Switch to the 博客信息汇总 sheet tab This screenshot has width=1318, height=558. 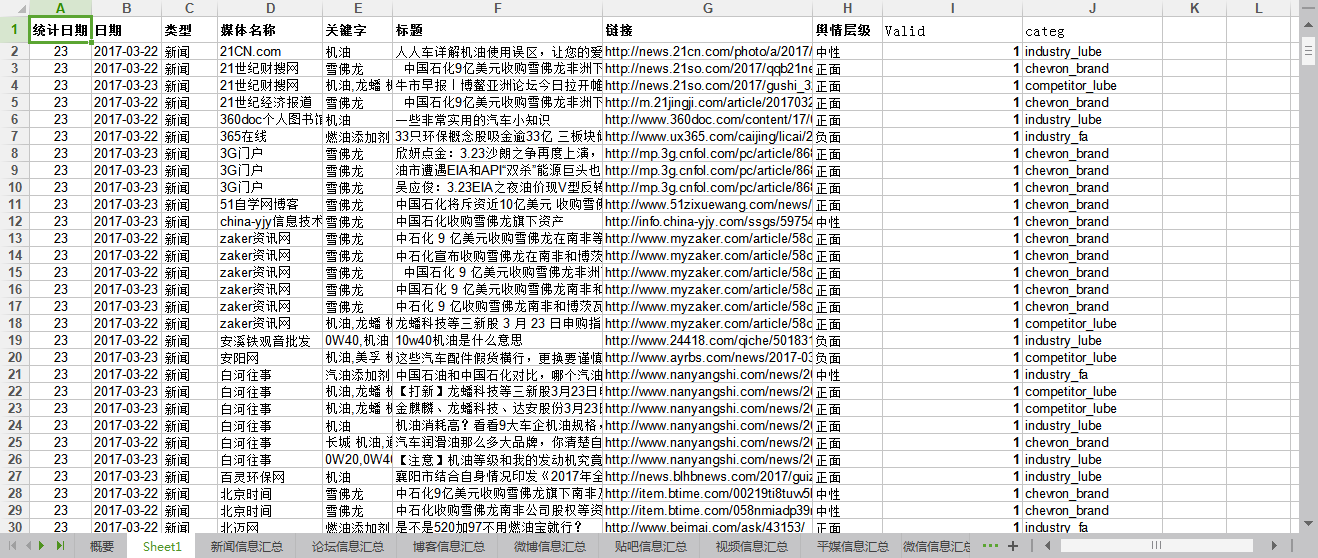point(448,546)
